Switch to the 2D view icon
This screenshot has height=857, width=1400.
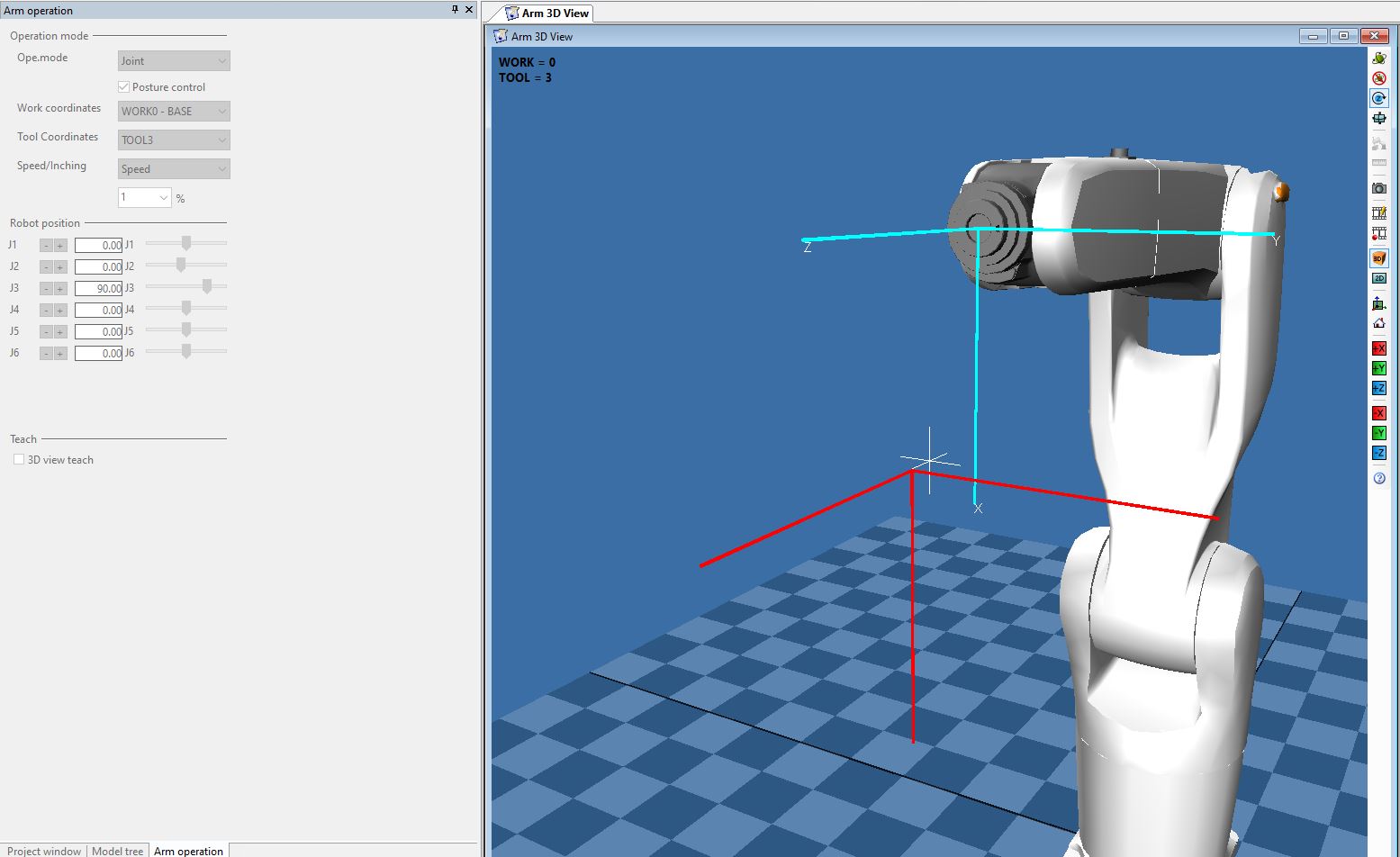point(1378,278)
